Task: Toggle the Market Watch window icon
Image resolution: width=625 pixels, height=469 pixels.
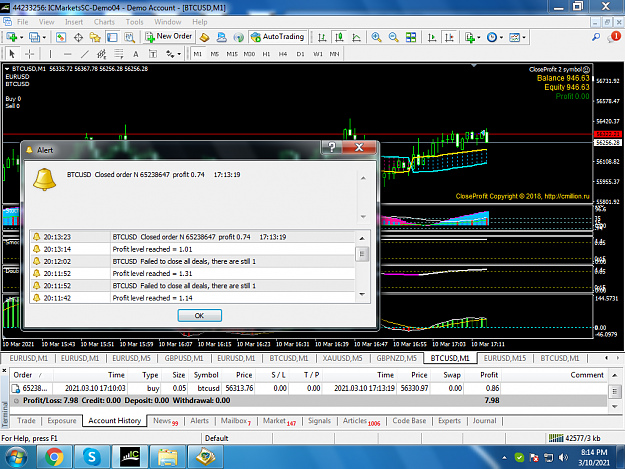Action: (x=61, y=37)
